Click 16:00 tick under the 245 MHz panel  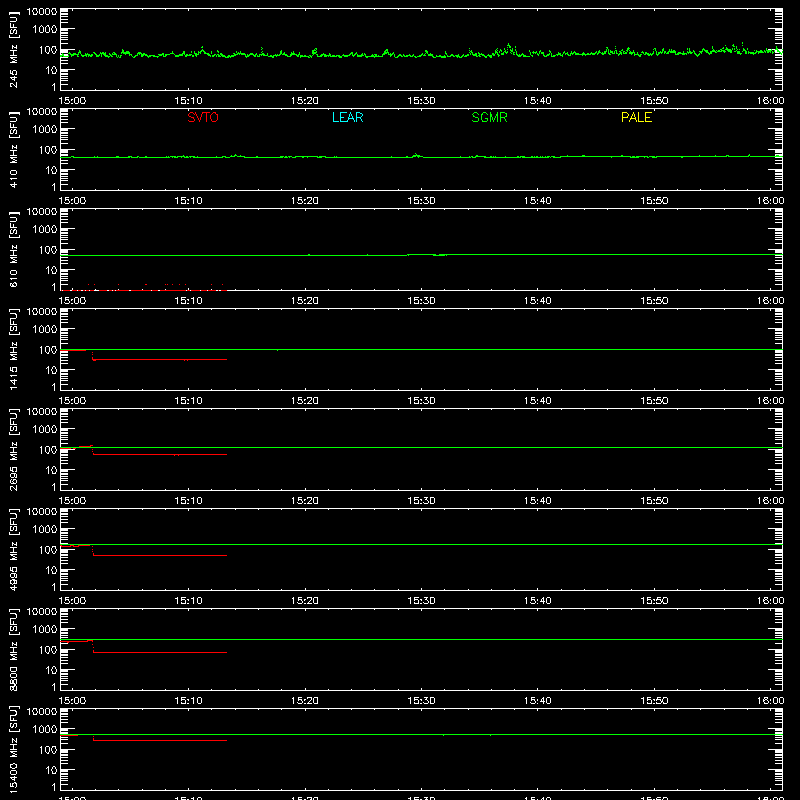click(770, 101)
